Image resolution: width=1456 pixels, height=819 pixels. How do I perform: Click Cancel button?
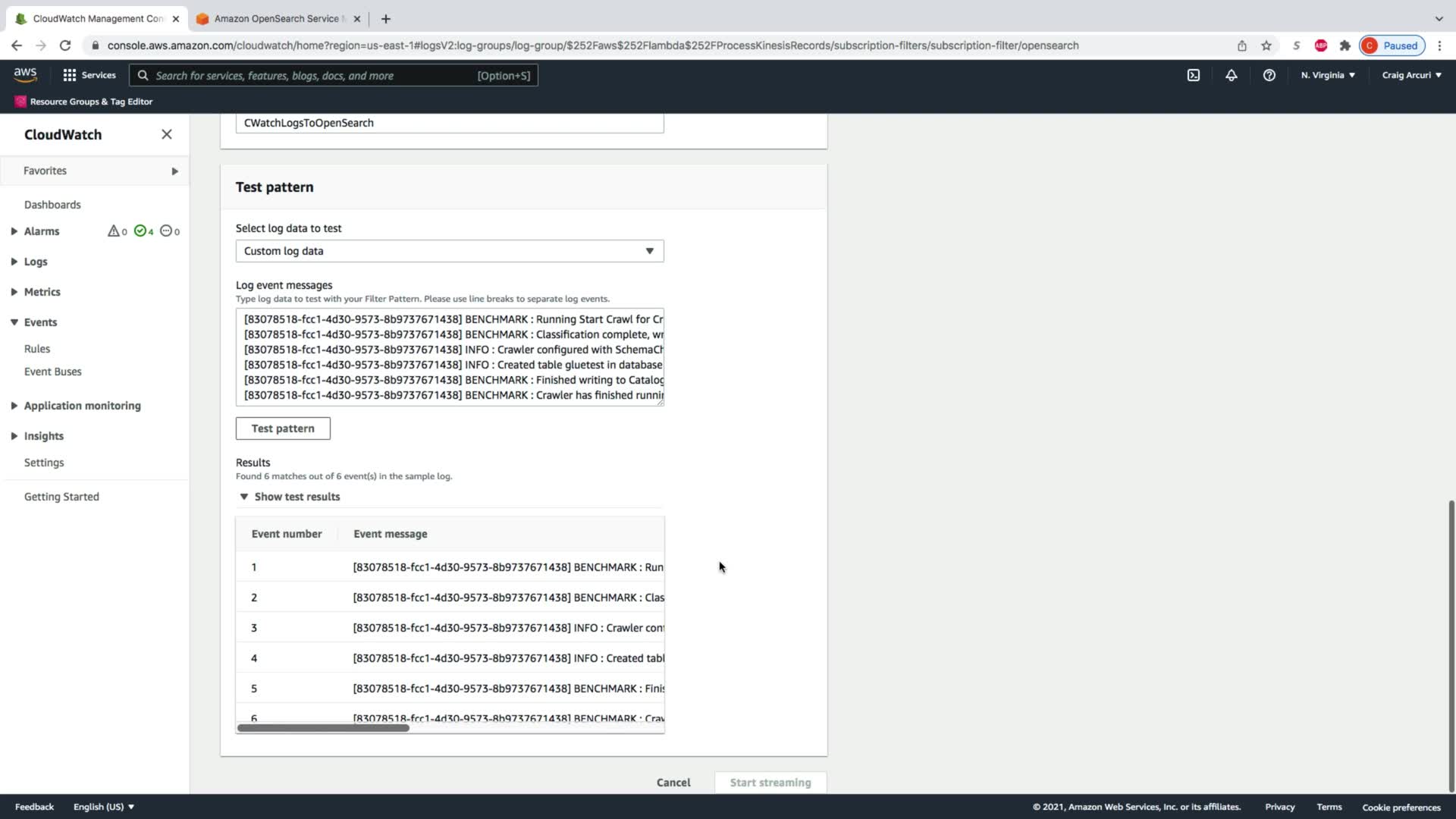coord(673,783)
